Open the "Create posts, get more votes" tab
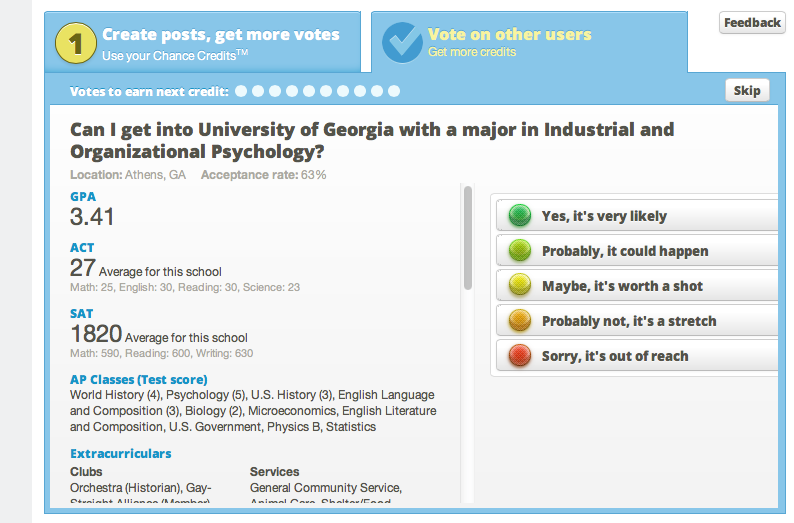Image resolution: width=794 pixels, height=523 pixels. click(x=203, y=42)
